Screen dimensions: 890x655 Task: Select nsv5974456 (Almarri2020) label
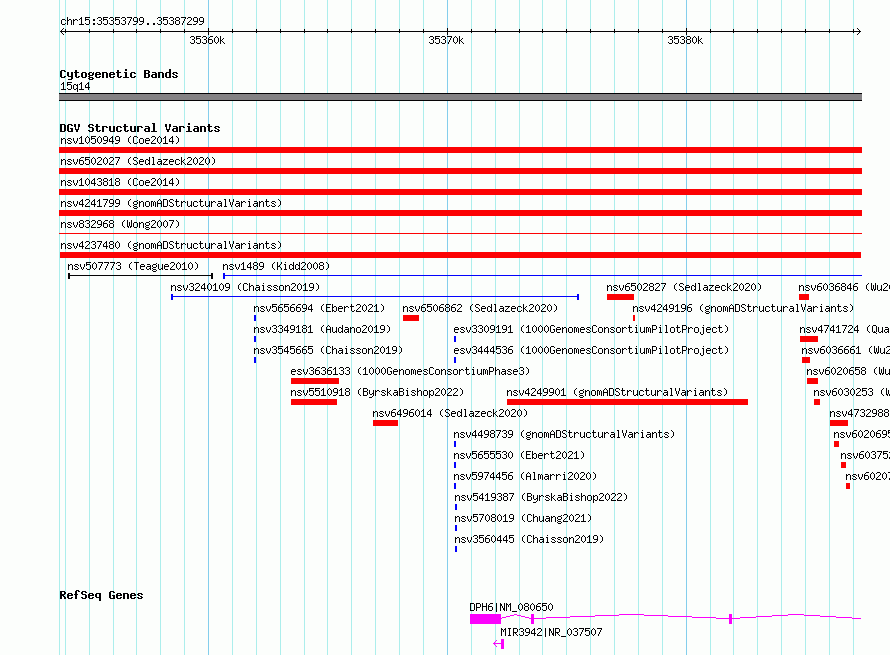525,476
